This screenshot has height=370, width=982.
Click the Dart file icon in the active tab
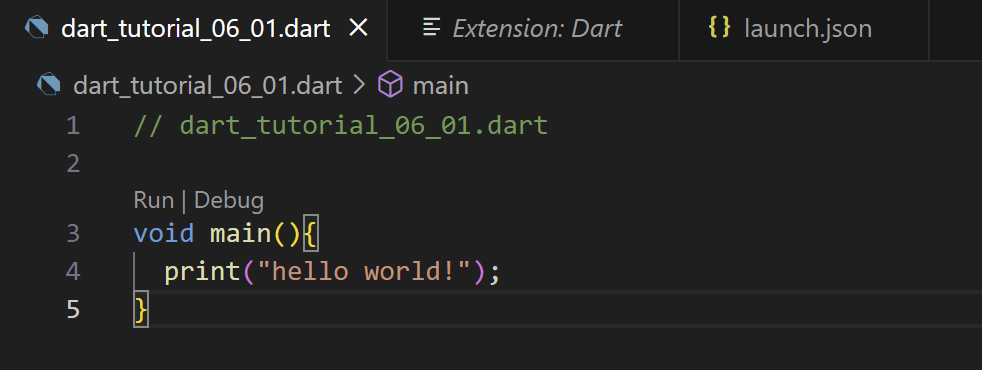point(36,28)
